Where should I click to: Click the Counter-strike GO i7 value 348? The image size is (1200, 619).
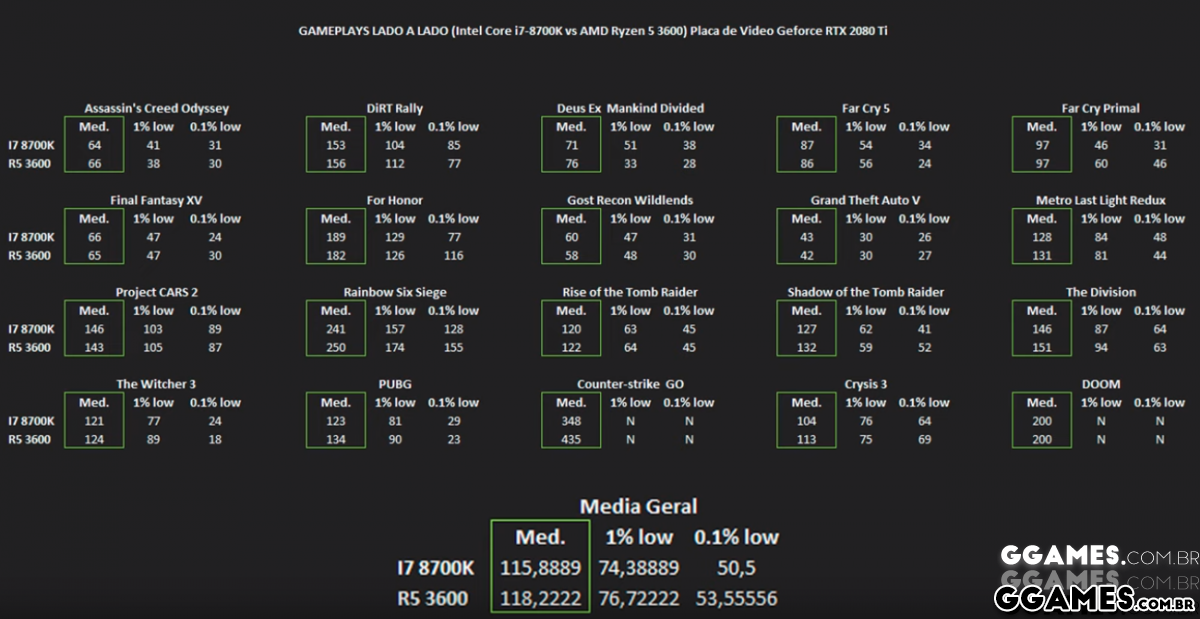point(571,421)
